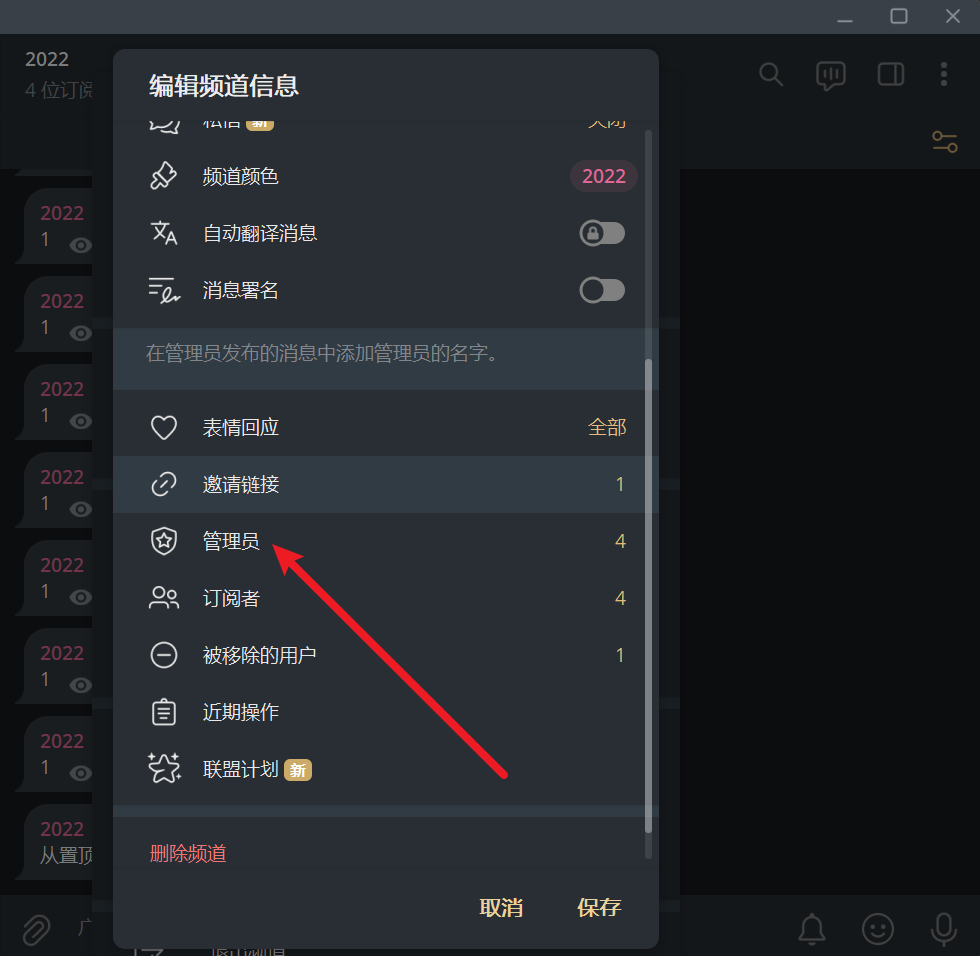Toggle the locked 自动翻译消息 switch

tap(602, 234)
